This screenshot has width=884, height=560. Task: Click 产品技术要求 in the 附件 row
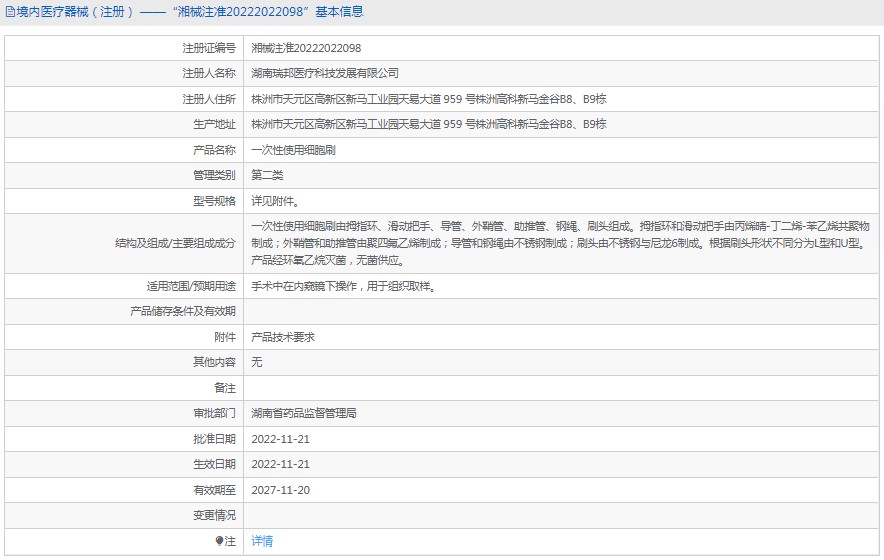[x=283, y=337]
